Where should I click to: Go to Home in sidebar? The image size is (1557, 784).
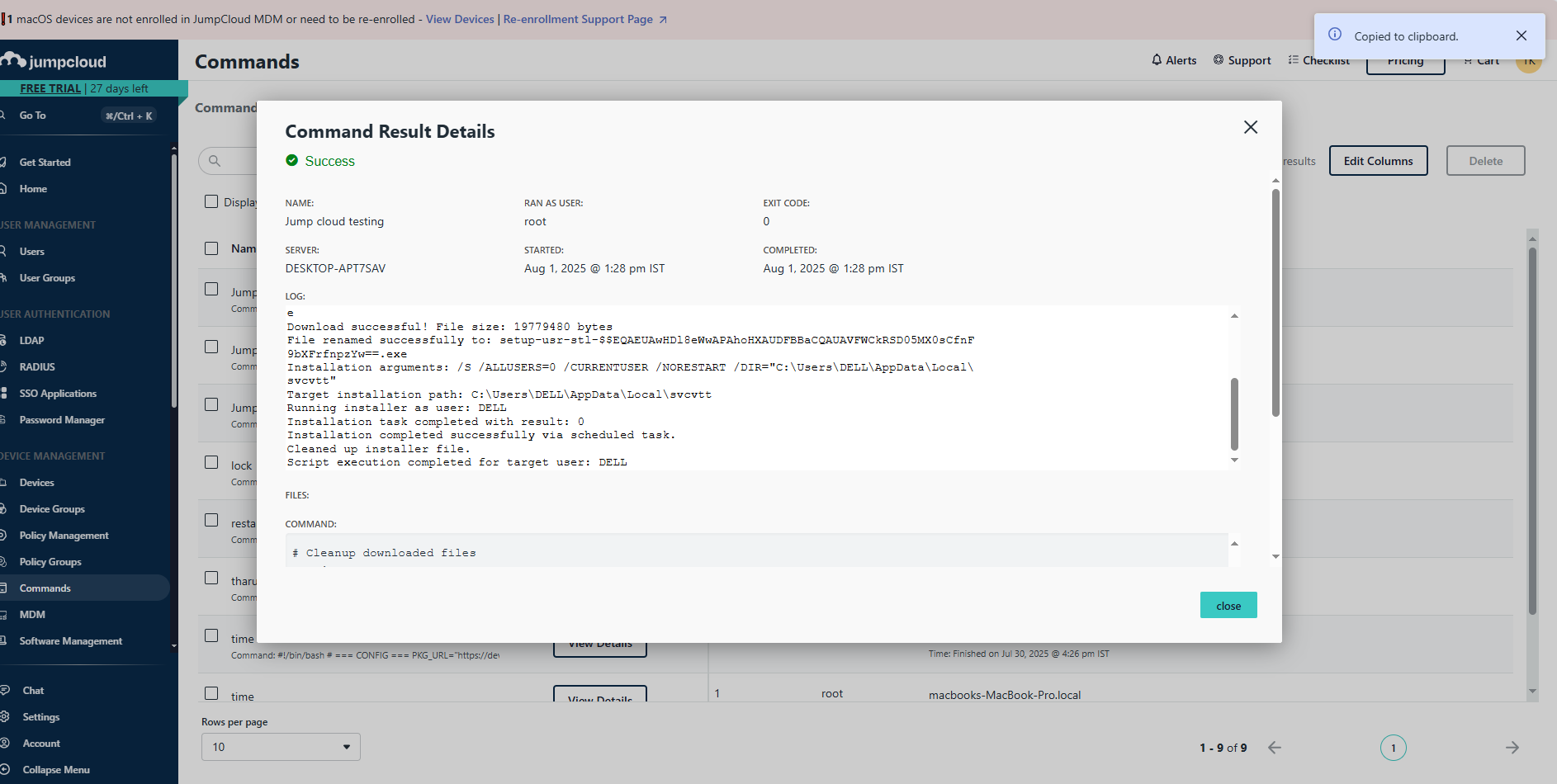click(x=33, y=189)
